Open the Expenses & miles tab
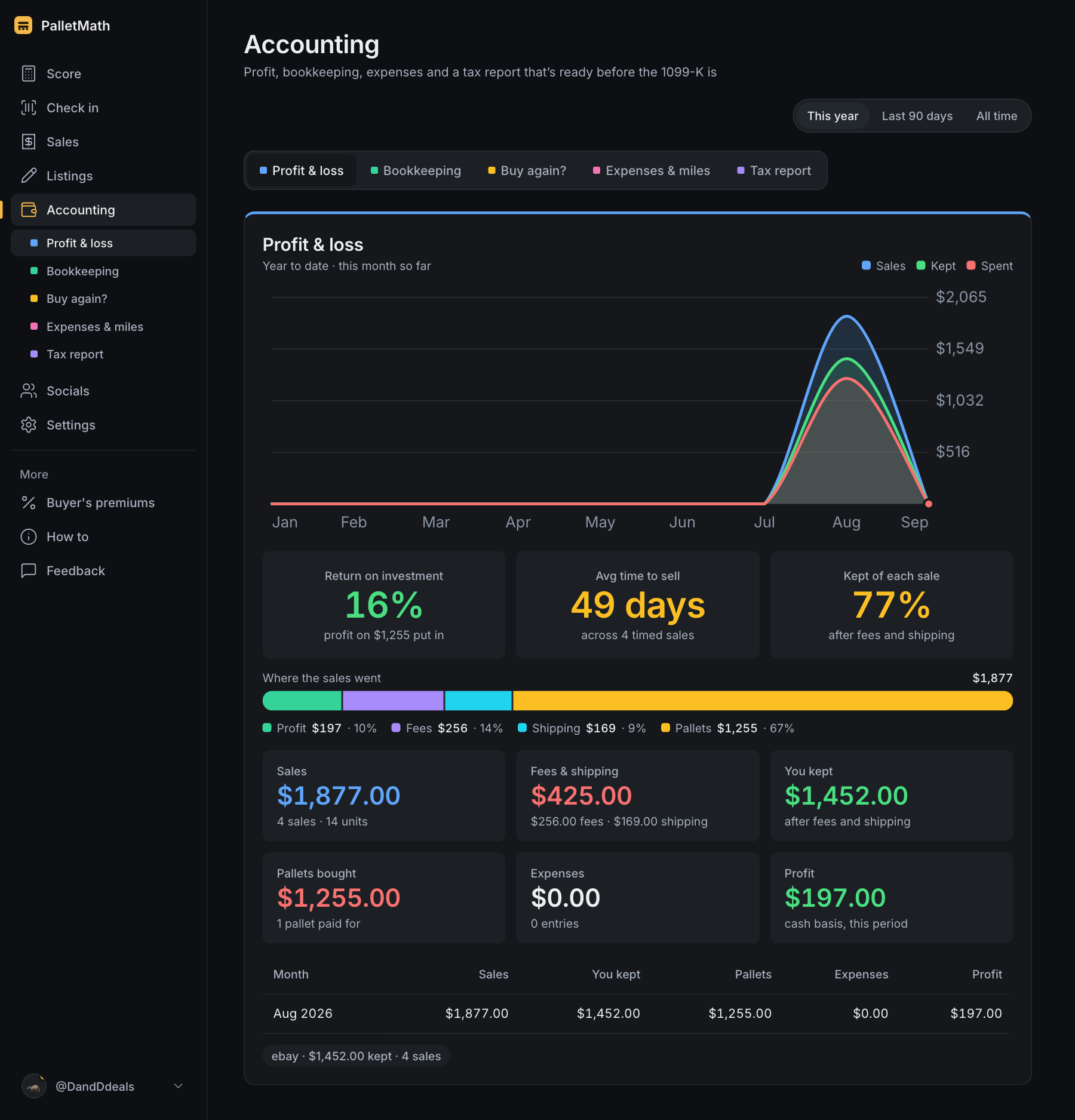 tap(652, 171)
